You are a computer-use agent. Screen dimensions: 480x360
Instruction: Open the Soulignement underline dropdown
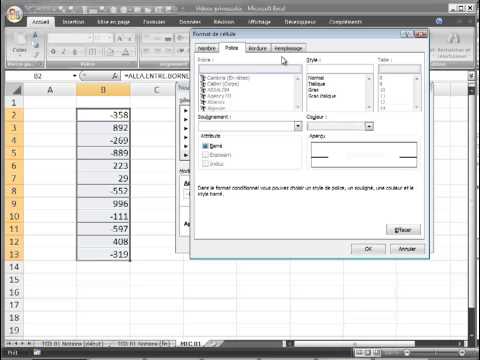point(298,126)
